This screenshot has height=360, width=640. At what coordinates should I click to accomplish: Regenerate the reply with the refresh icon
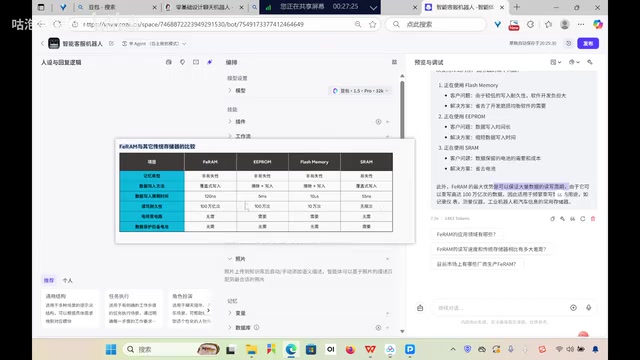(x=583, y=219)
